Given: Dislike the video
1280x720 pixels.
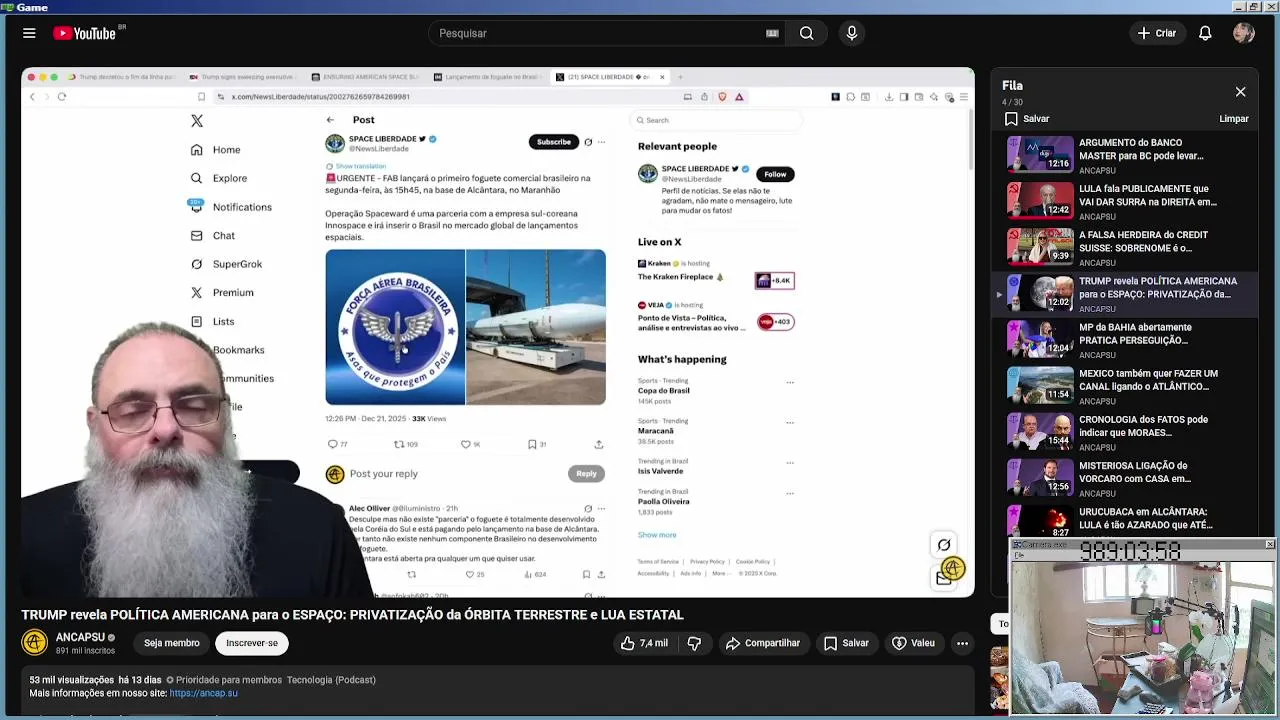Looking at the screenshot, I should pyautogui.click(x=694, y=643).
